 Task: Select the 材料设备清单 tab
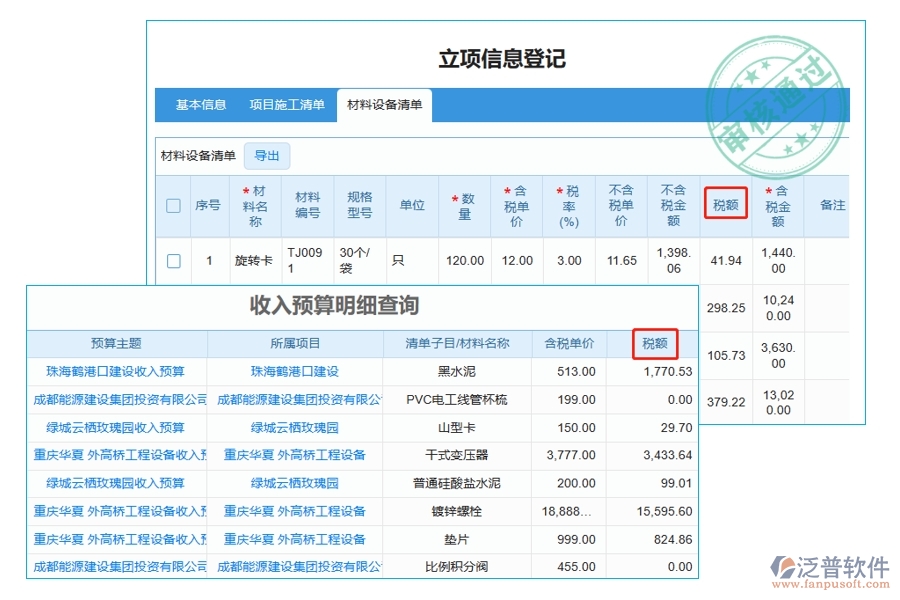(x=383, y=104)
